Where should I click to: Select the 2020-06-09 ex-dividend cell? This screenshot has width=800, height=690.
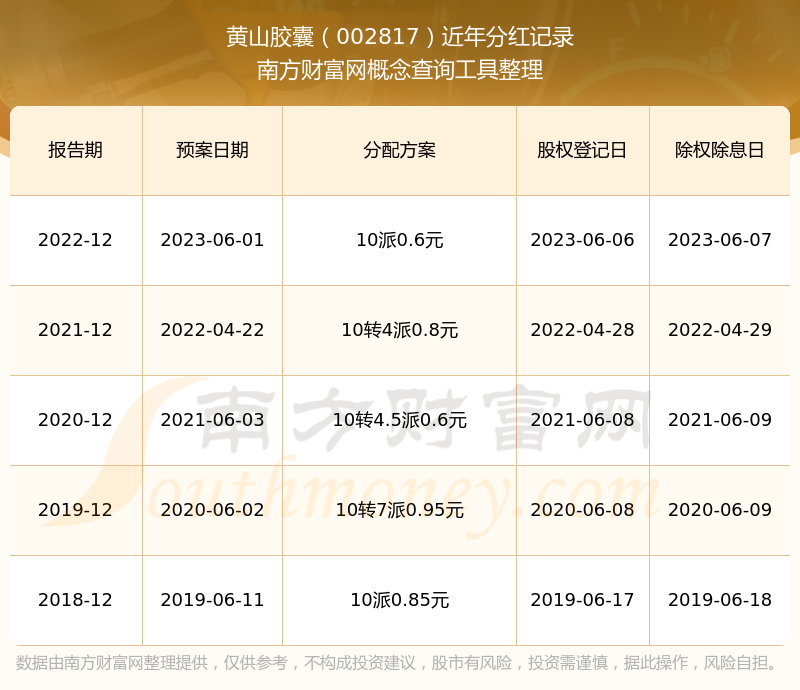click(719, 510)
